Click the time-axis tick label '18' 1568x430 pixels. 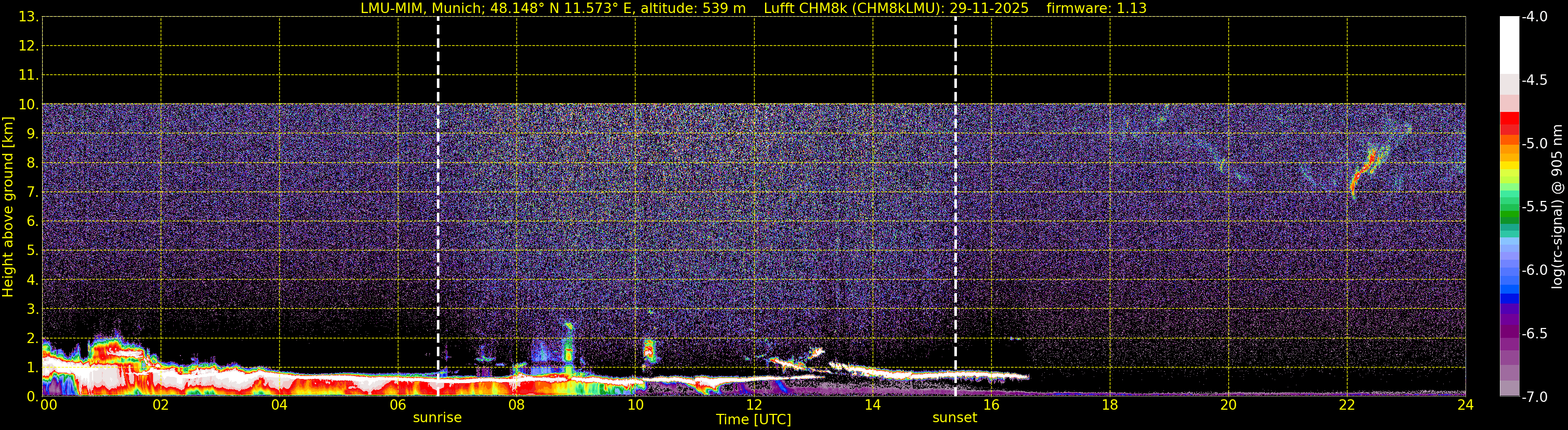[x=1110, y=405]
